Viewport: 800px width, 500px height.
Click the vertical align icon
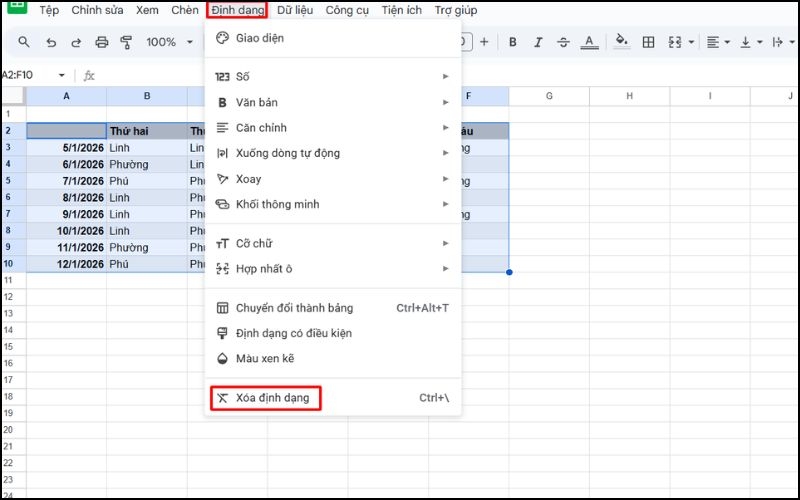(745, 42)
